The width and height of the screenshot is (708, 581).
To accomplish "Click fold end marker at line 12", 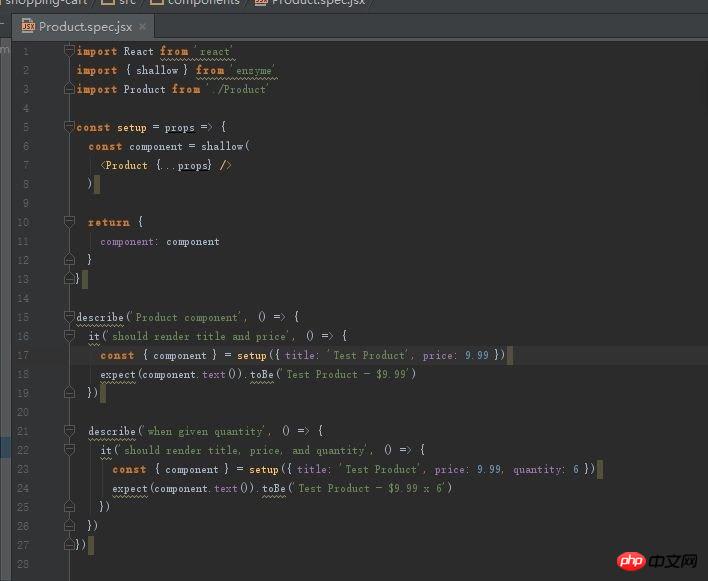I will [x=69, y=260].
